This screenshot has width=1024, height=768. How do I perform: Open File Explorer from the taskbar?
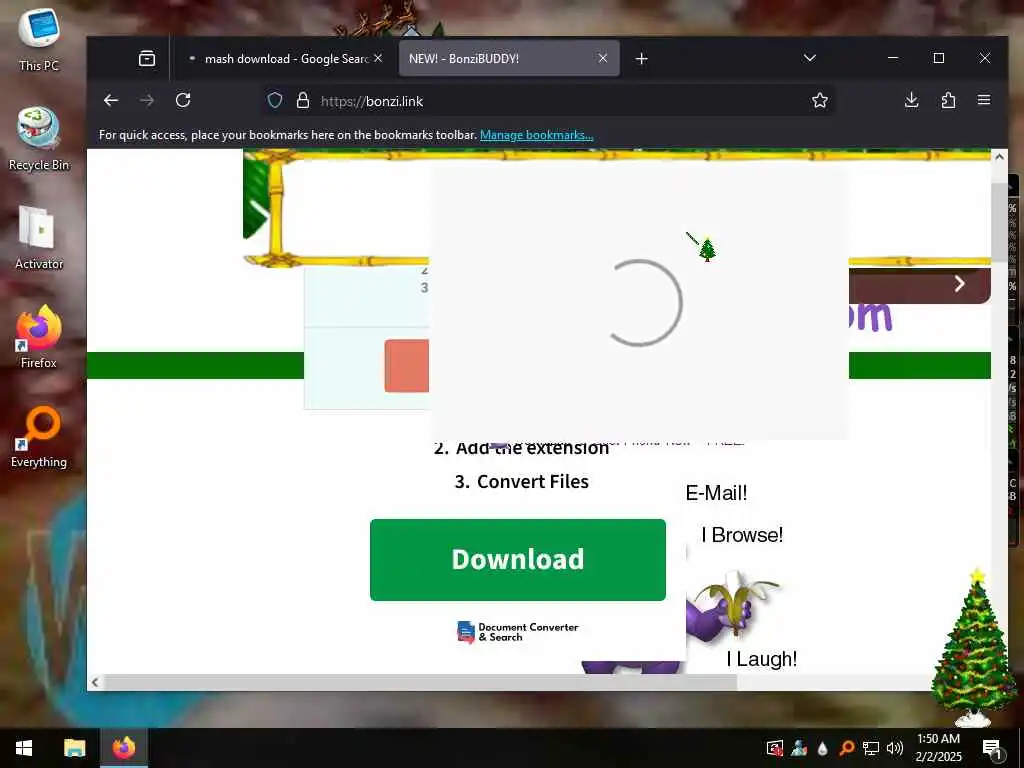click(x=74, y=748)
